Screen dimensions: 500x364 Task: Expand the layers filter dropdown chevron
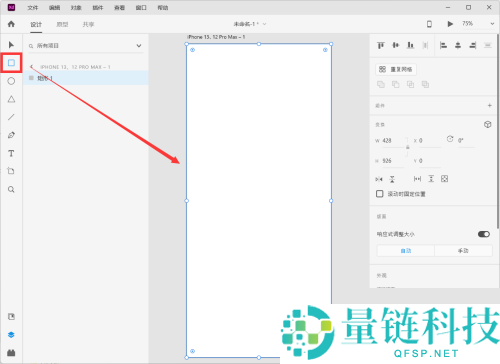coord(139,46)
